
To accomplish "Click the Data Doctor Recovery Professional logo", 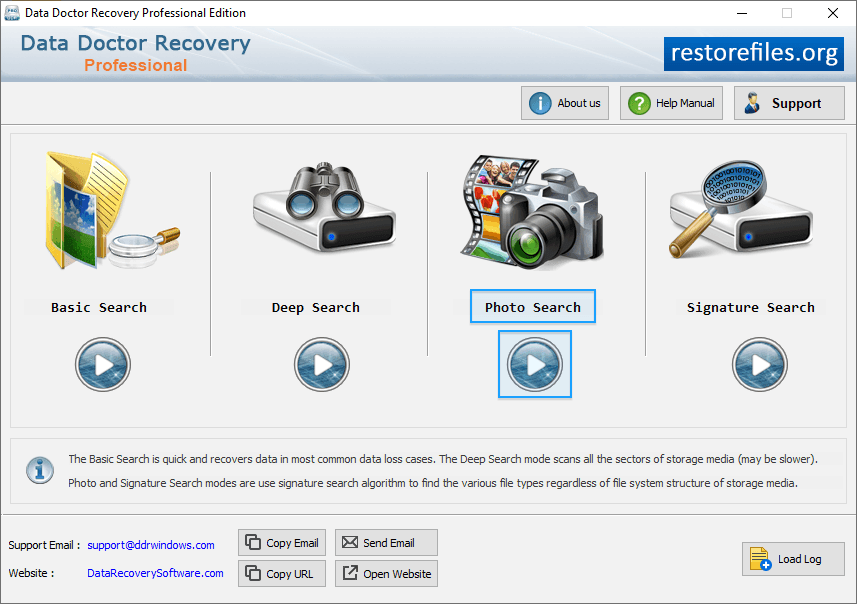I will click(136, 53).
